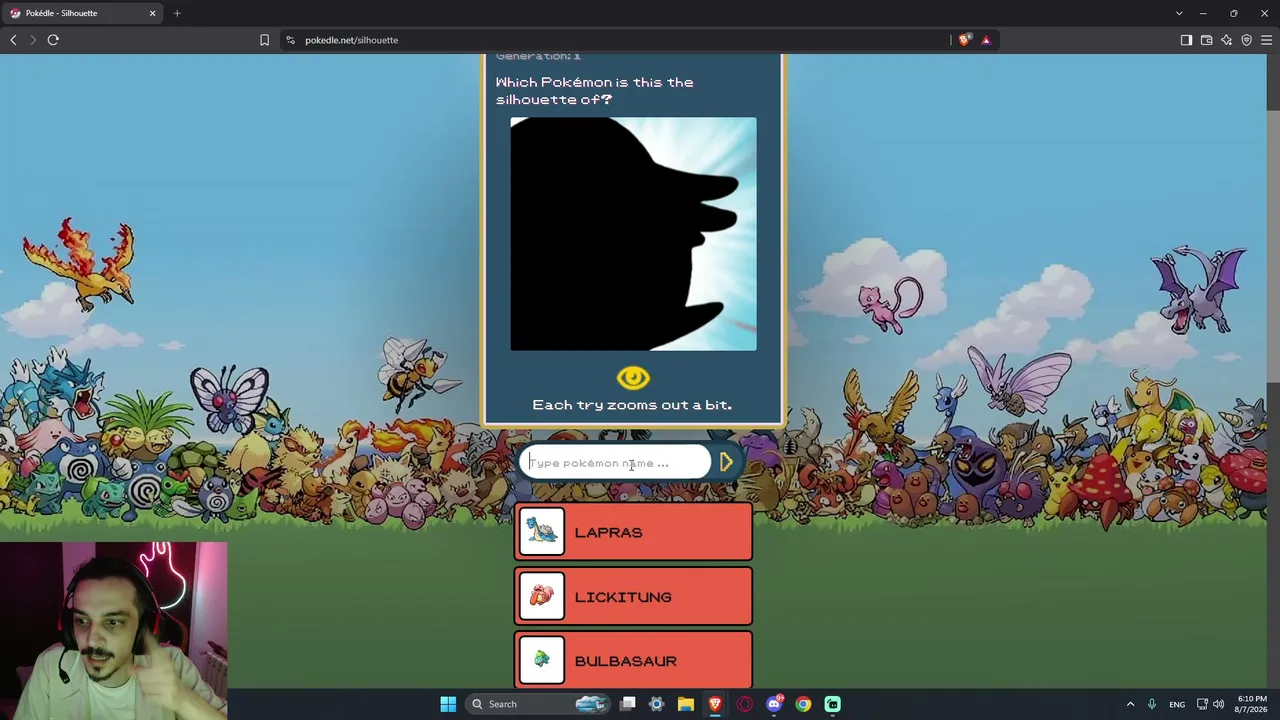Open Discord from taskbar
Viewport: 1280px width, 720px height.
[774, 704]
